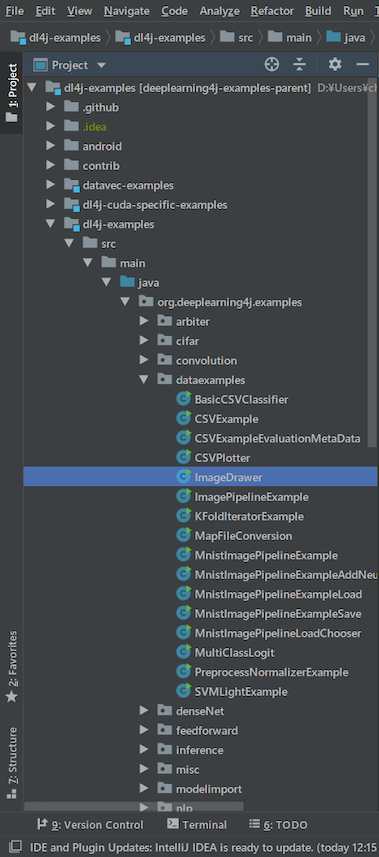Image resolution: width=379 pixels, height=857 pixels.
Task: Expand the misc package
Action: click(x=144, y=769)
